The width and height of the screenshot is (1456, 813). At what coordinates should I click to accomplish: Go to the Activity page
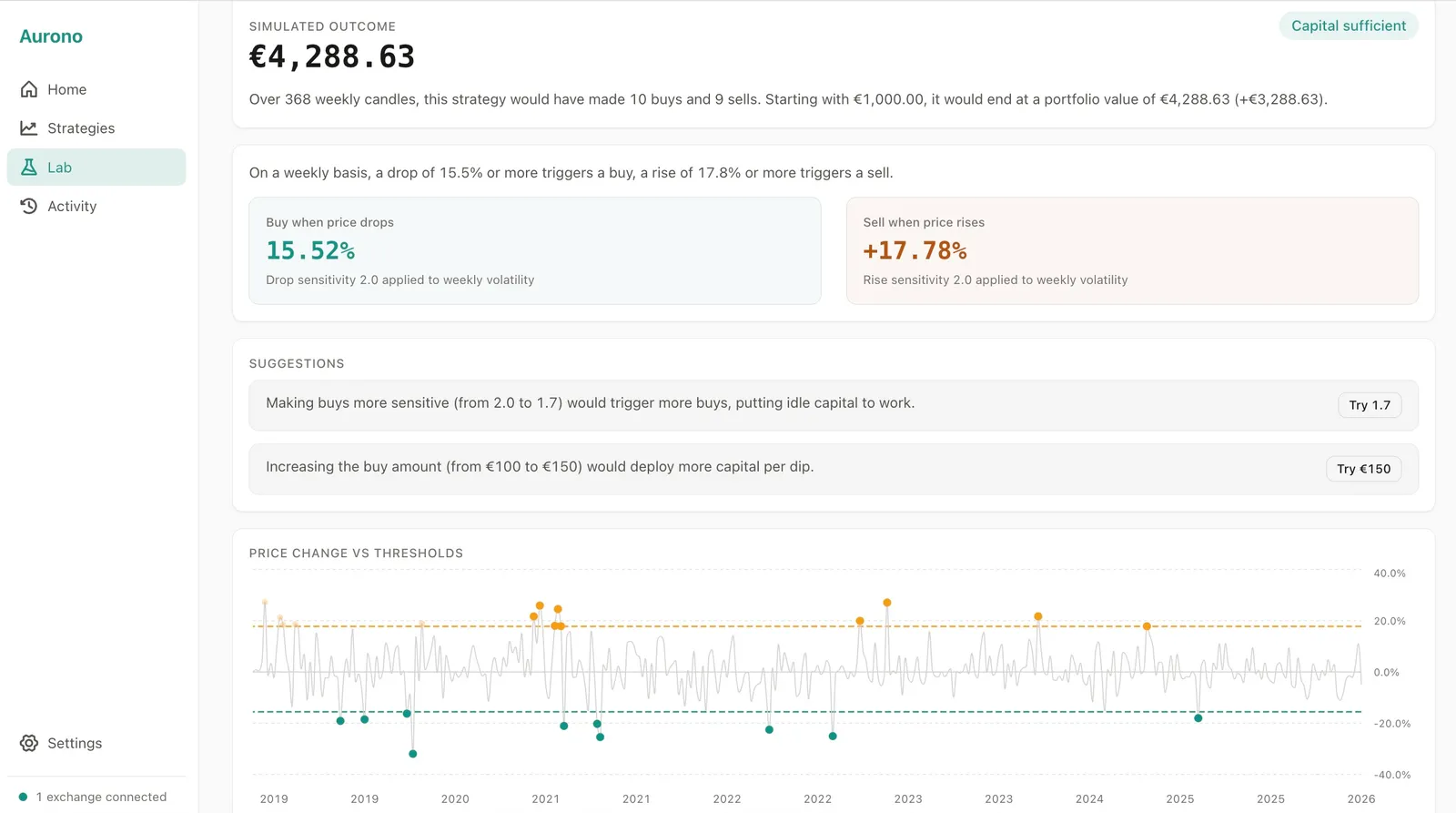[x=72, y=207]
